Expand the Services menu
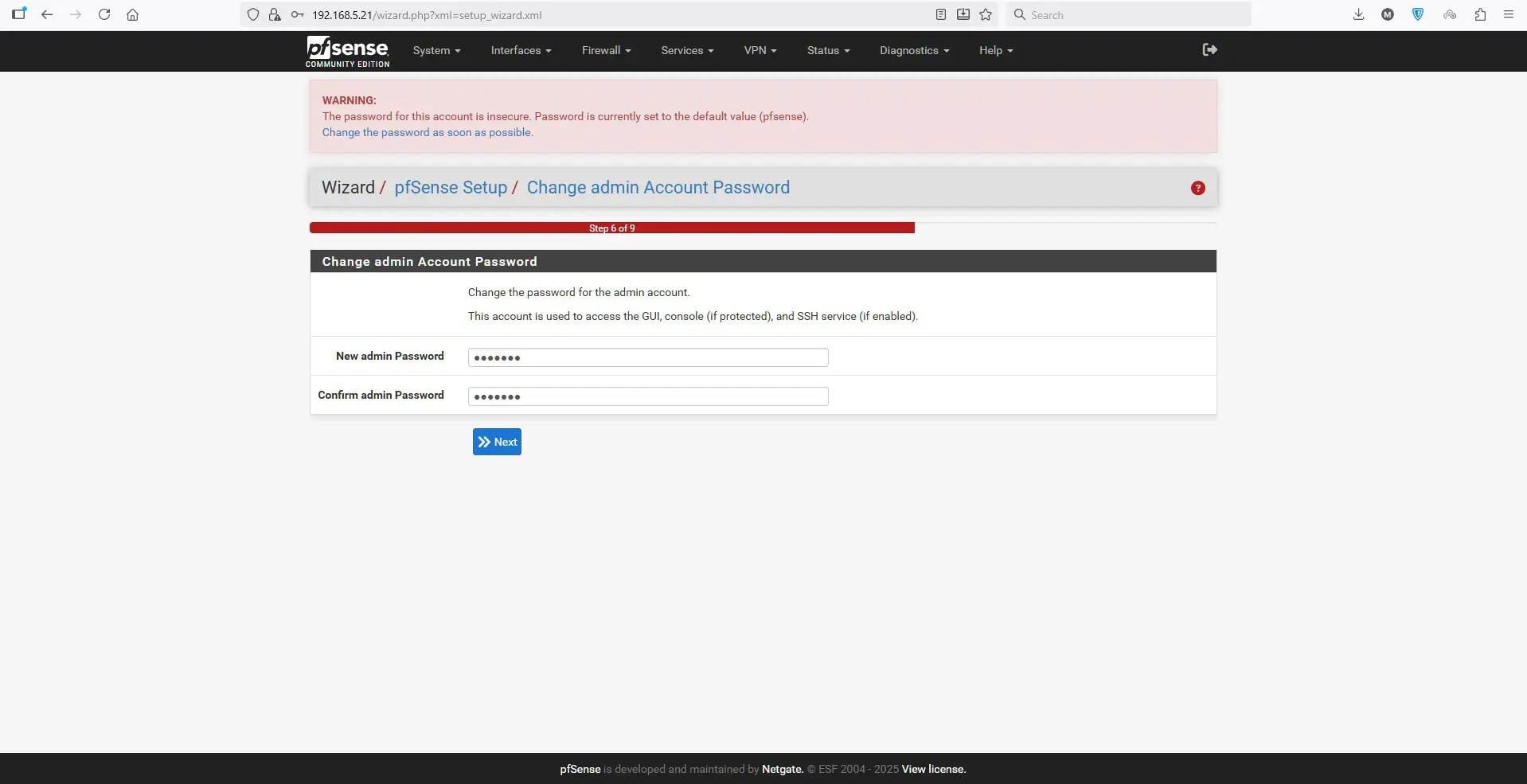Screen dimensions: 1527x784 [687, 50]
